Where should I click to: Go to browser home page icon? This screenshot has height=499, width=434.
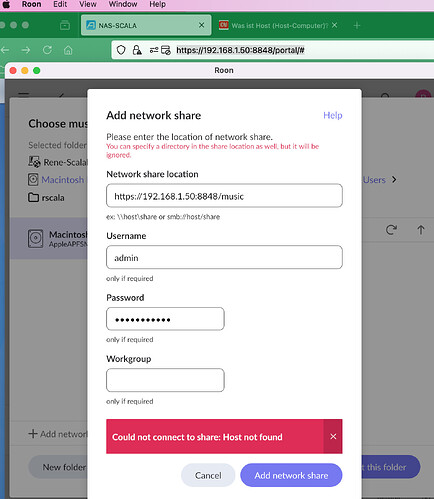[68, 50]
